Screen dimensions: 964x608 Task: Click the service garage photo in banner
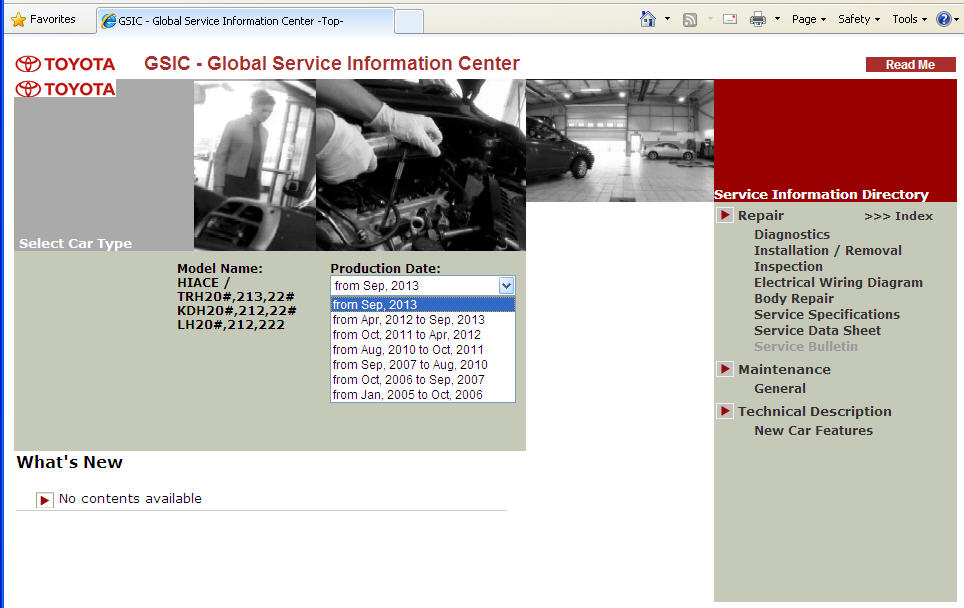click(620, 140)
